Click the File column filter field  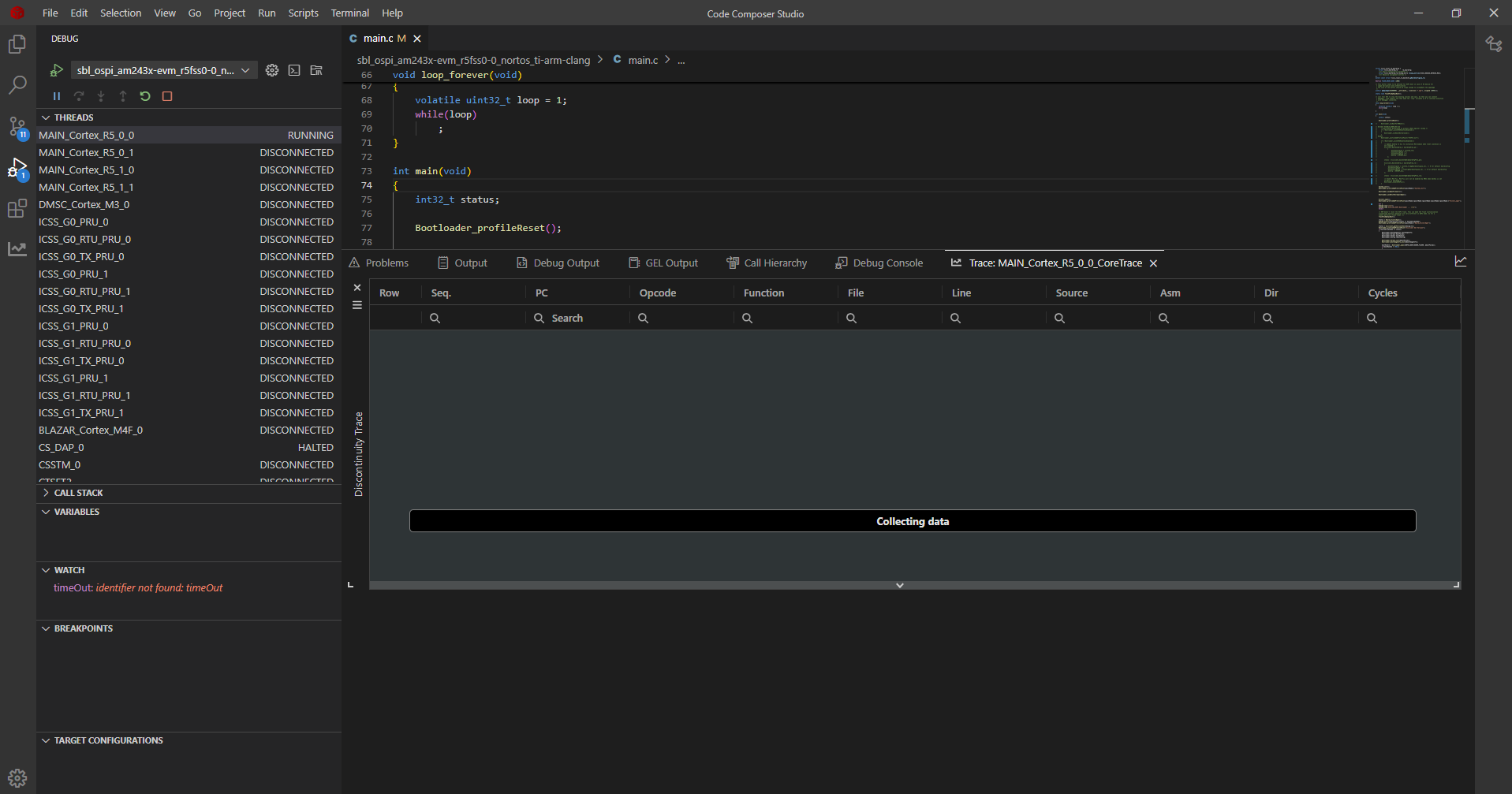tap(890, 318)
